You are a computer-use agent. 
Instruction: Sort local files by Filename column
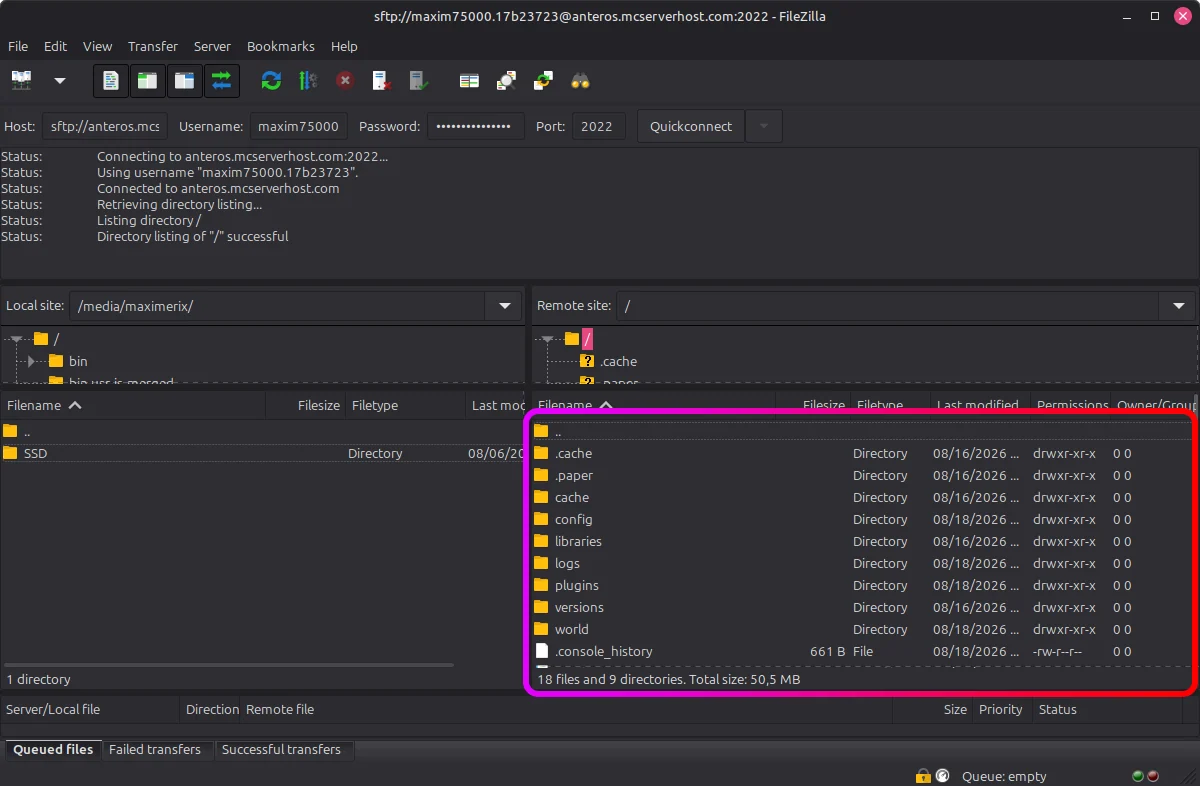coord(133,405)
